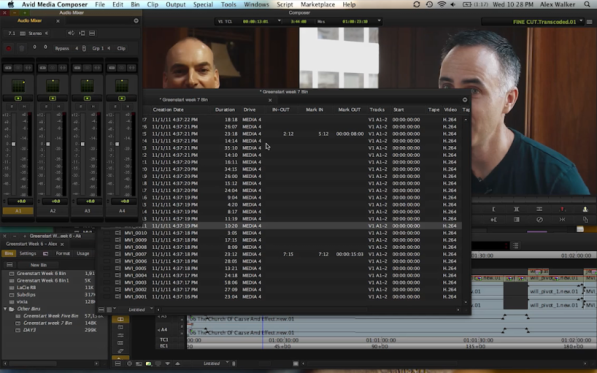Toggle the green track button on channel A4
The height and width of the screenshot is (373, 597).
tap(122, 98)
